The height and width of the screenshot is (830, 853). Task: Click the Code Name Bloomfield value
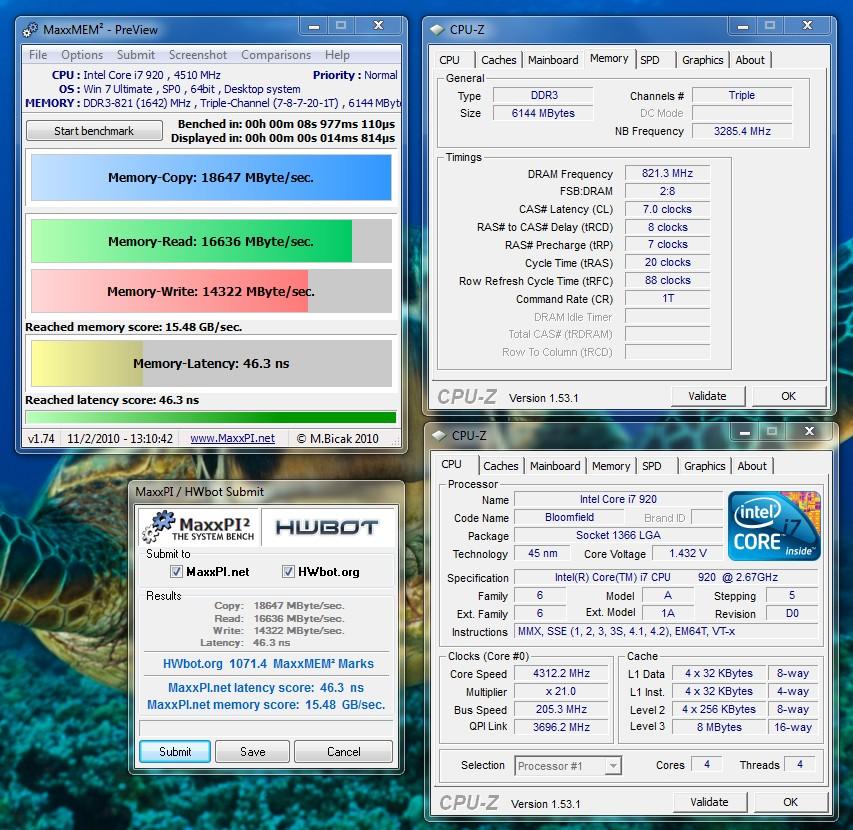(x=570, y=517)
